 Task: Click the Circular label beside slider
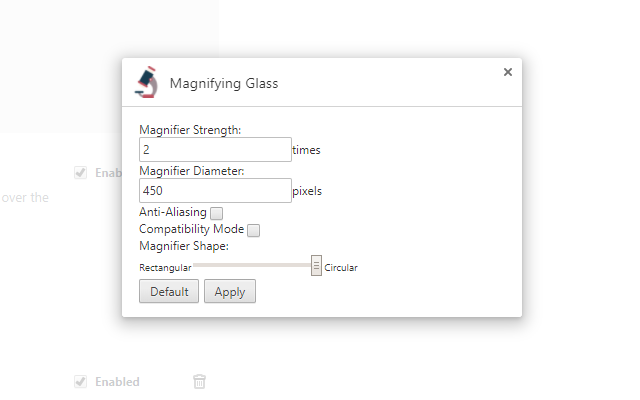pos(341,268)
